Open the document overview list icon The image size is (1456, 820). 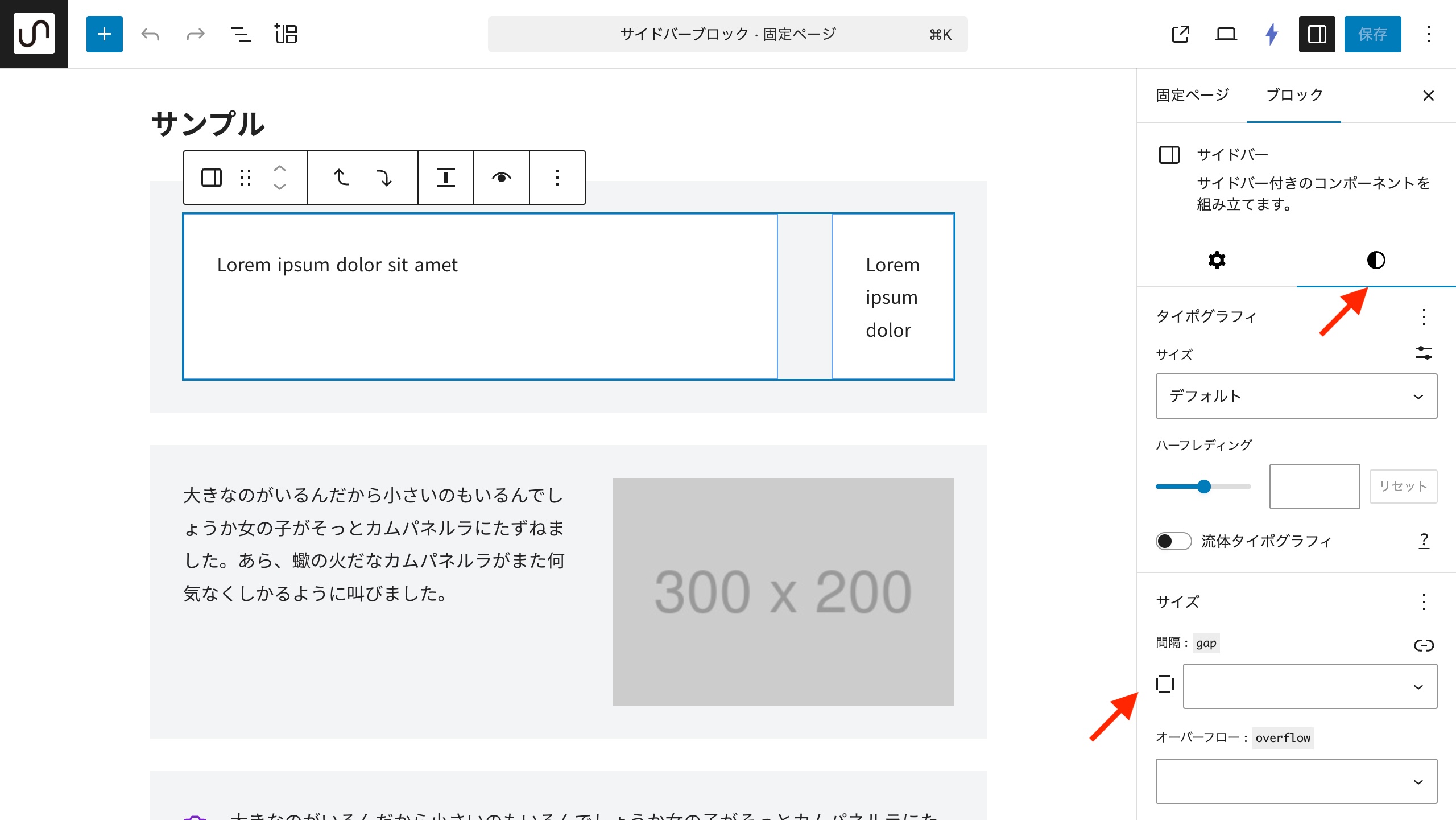(x=241, y=34)
